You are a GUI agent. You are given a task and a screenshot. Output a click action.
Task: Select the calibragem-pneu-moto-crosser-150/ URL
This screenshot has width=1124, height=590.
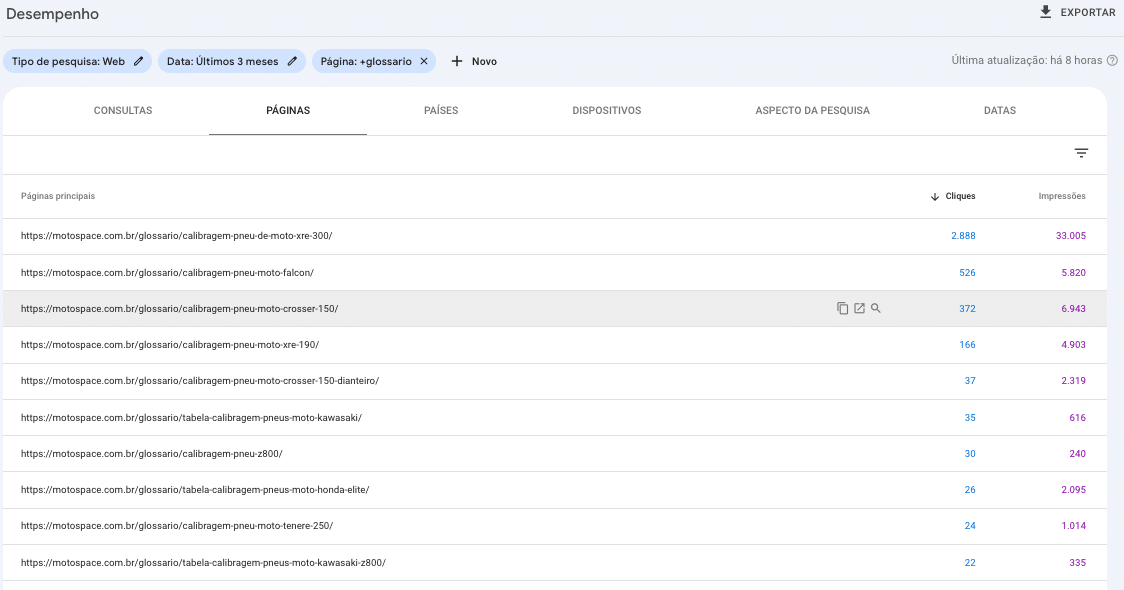click(x=179, y=308)
